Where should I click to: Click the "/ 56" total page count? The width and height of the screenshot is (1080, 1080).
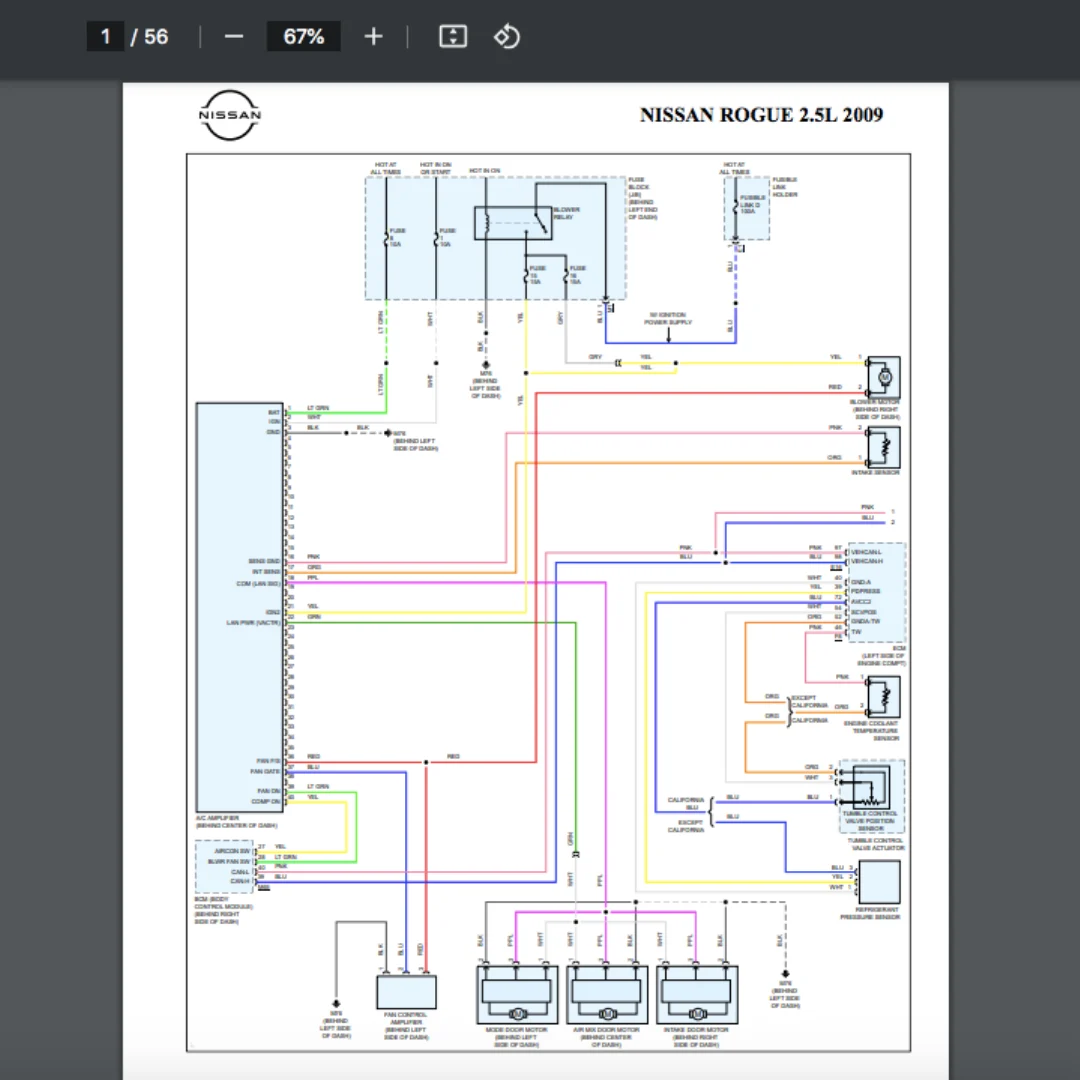point(149,37)
